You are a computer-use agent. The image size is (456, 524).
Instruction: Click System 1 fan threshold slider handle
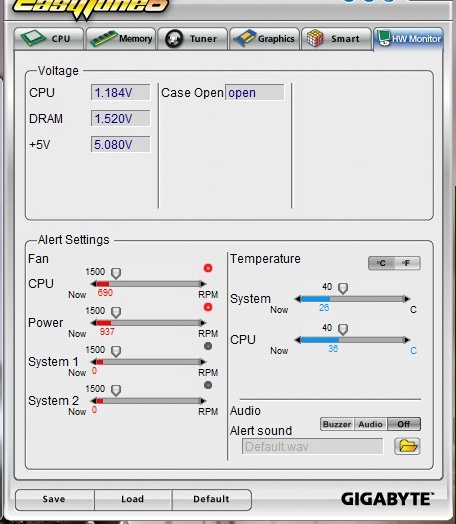click(116, 352)
